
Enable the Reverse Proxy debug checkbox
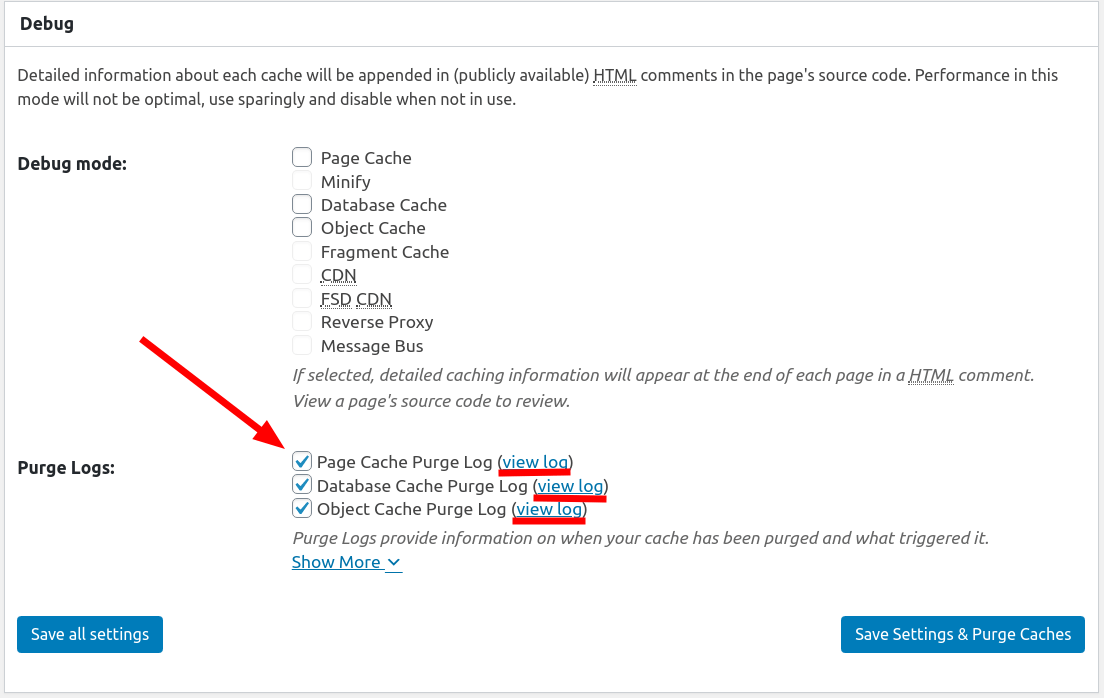(302, 321)
